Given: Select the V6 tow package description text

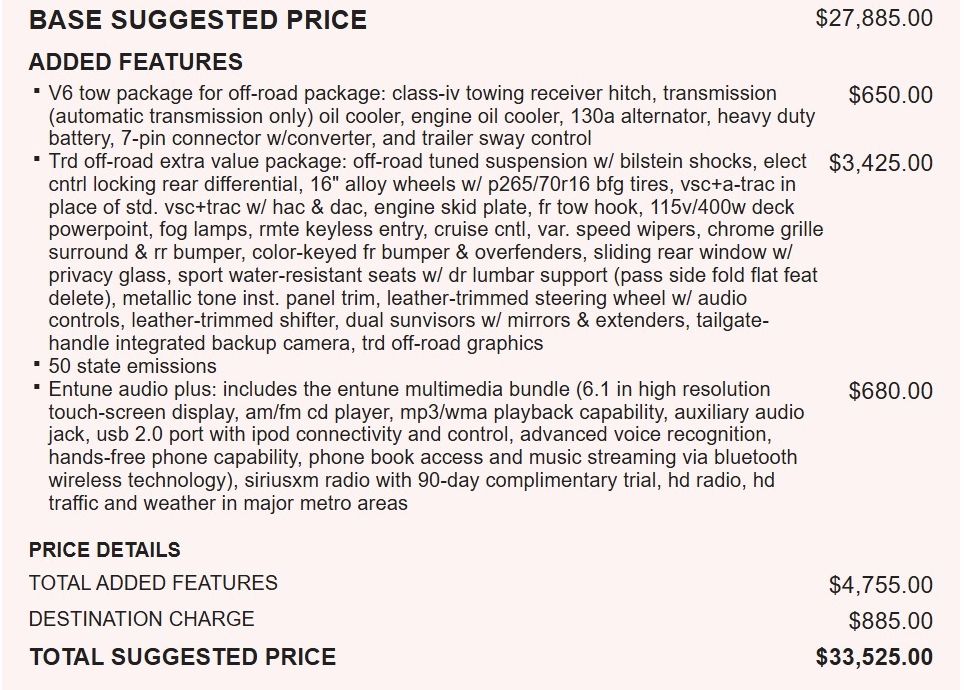Looking at the screenshot, I should pyautogui.click(x=432, y=116).
